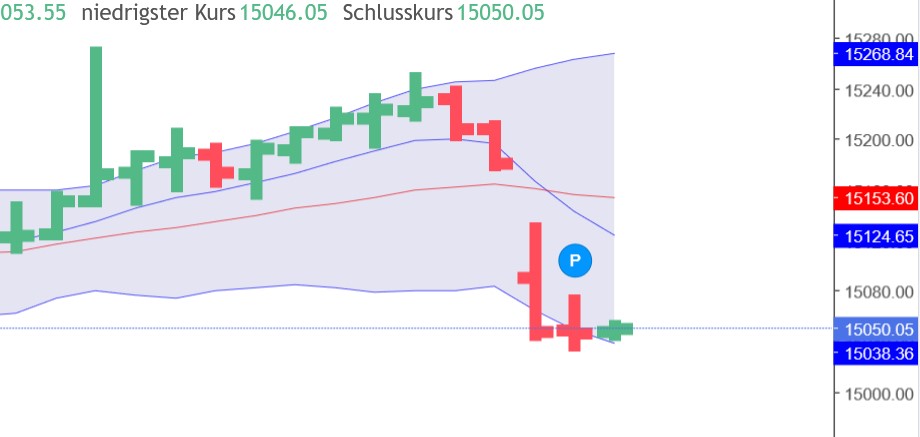Click the Schlusskurs value 15050.05 in header

click(500, 14)
